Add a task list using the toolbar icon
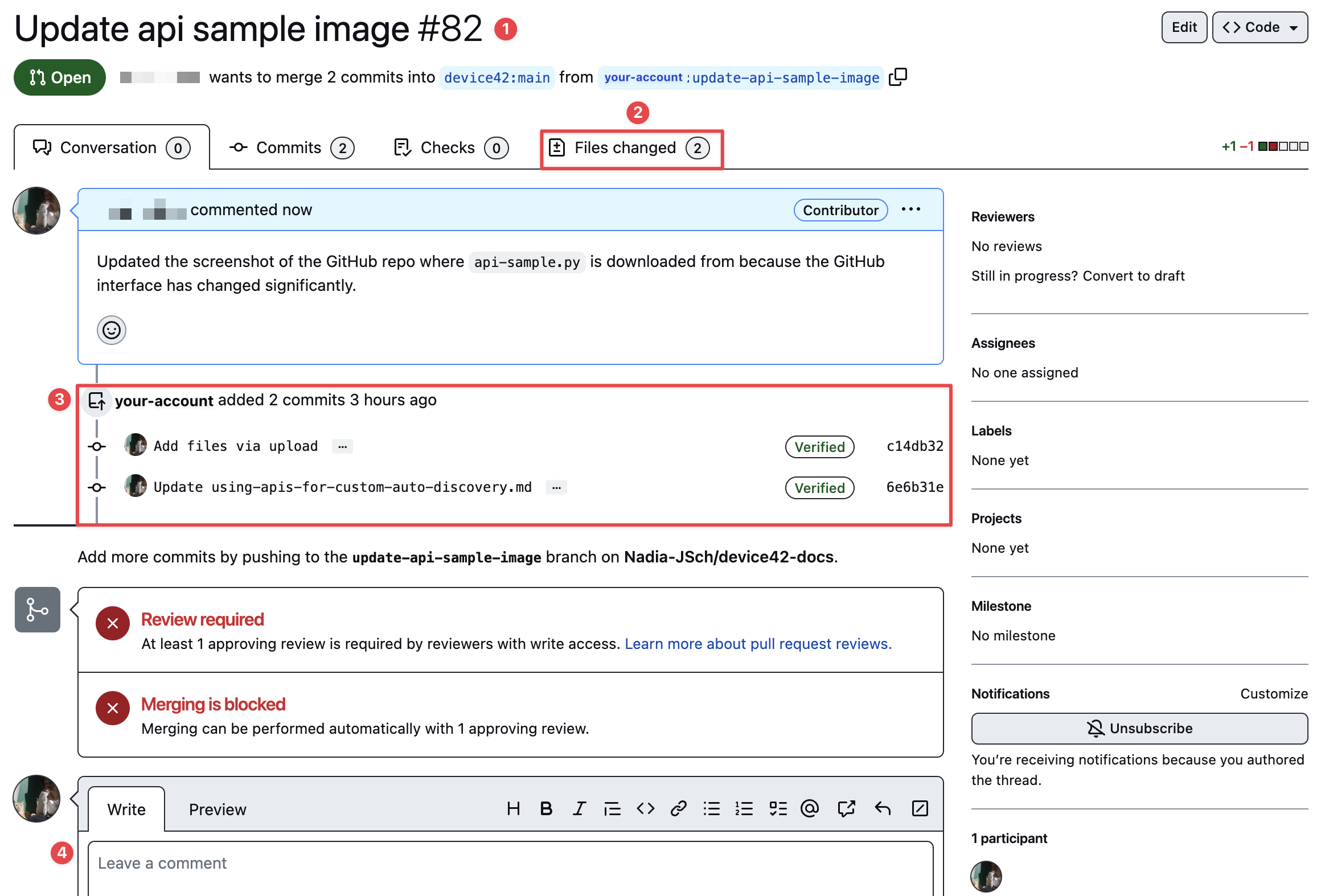Screen dimensions: 1321x896 (x=778, y=808)
